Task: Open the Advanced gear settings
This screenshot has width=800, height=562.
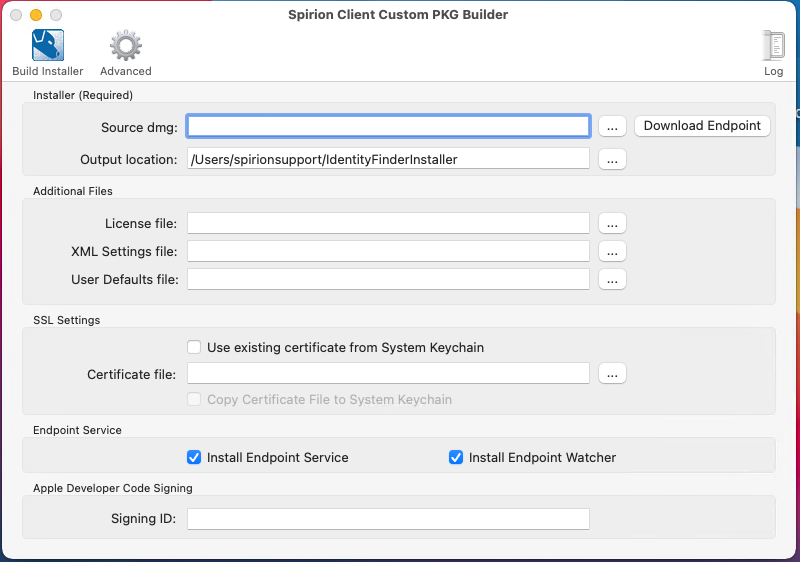Action: (x=126, y=47)
